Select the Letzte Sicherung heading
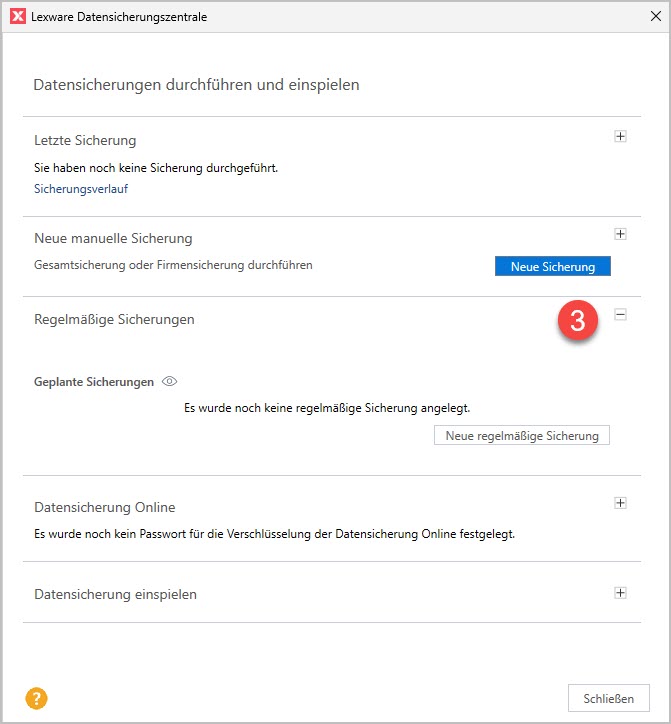This screenshot has width=671, height=724. point(85,140)
